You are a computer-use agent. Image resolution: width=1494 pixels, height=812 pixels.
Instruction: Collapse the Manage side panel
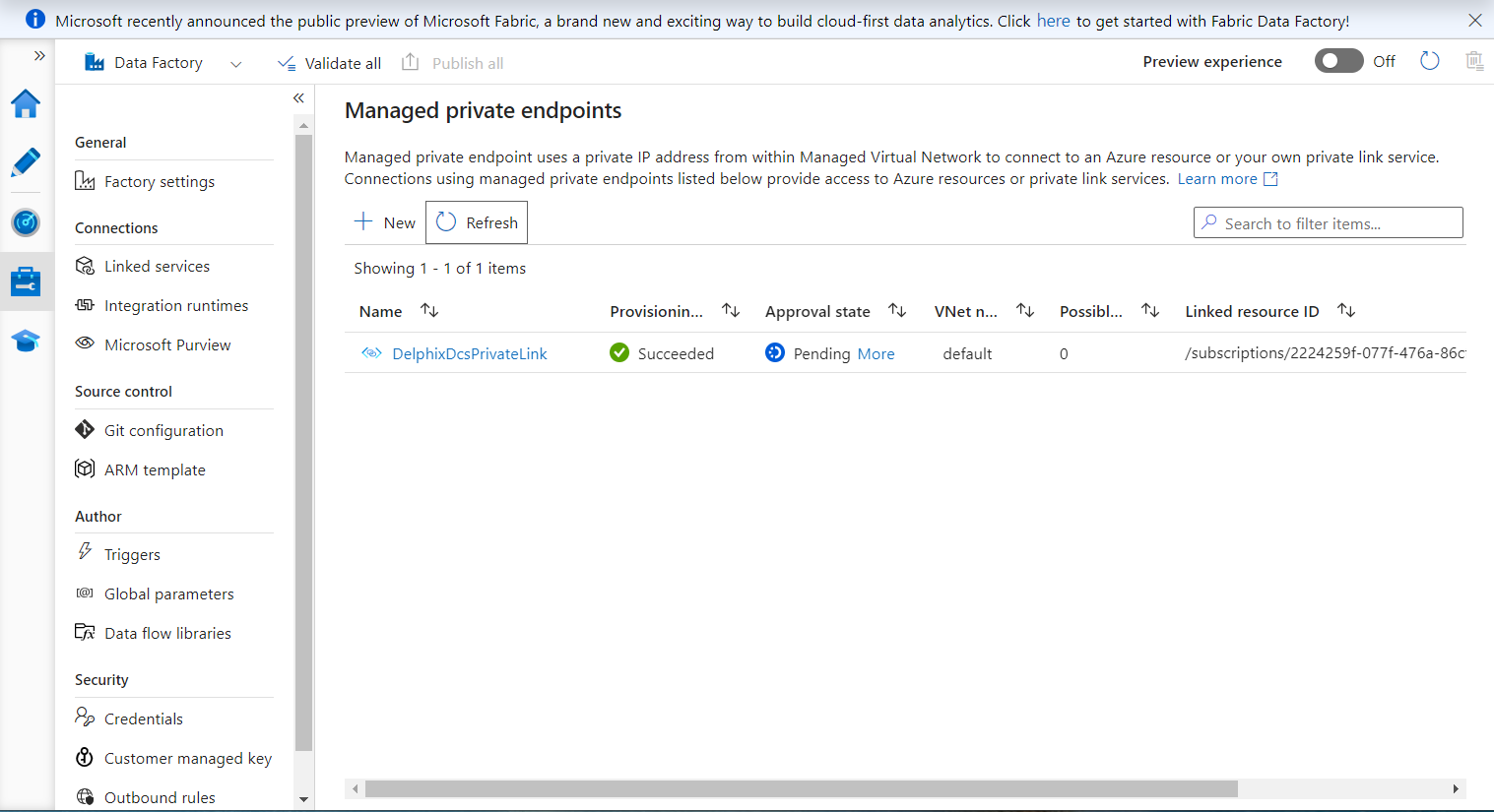[x=298, y=98]
